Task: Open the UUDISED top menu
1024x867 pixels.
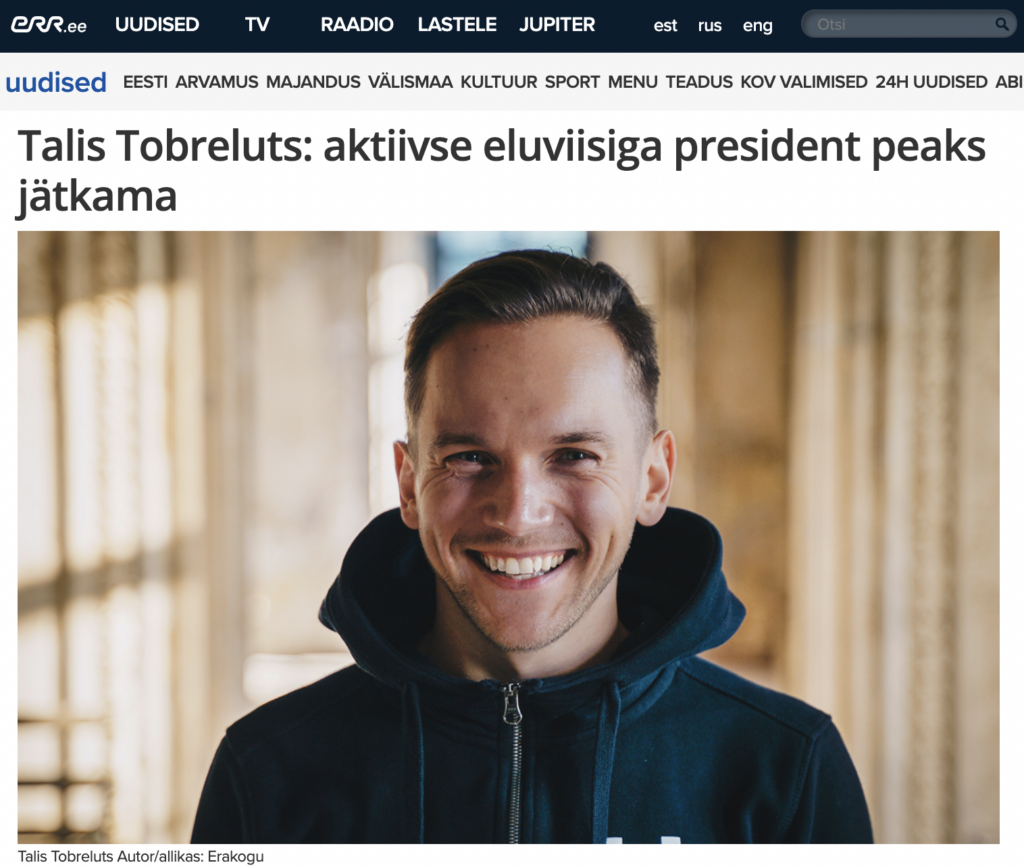Action: pos(157,25)
